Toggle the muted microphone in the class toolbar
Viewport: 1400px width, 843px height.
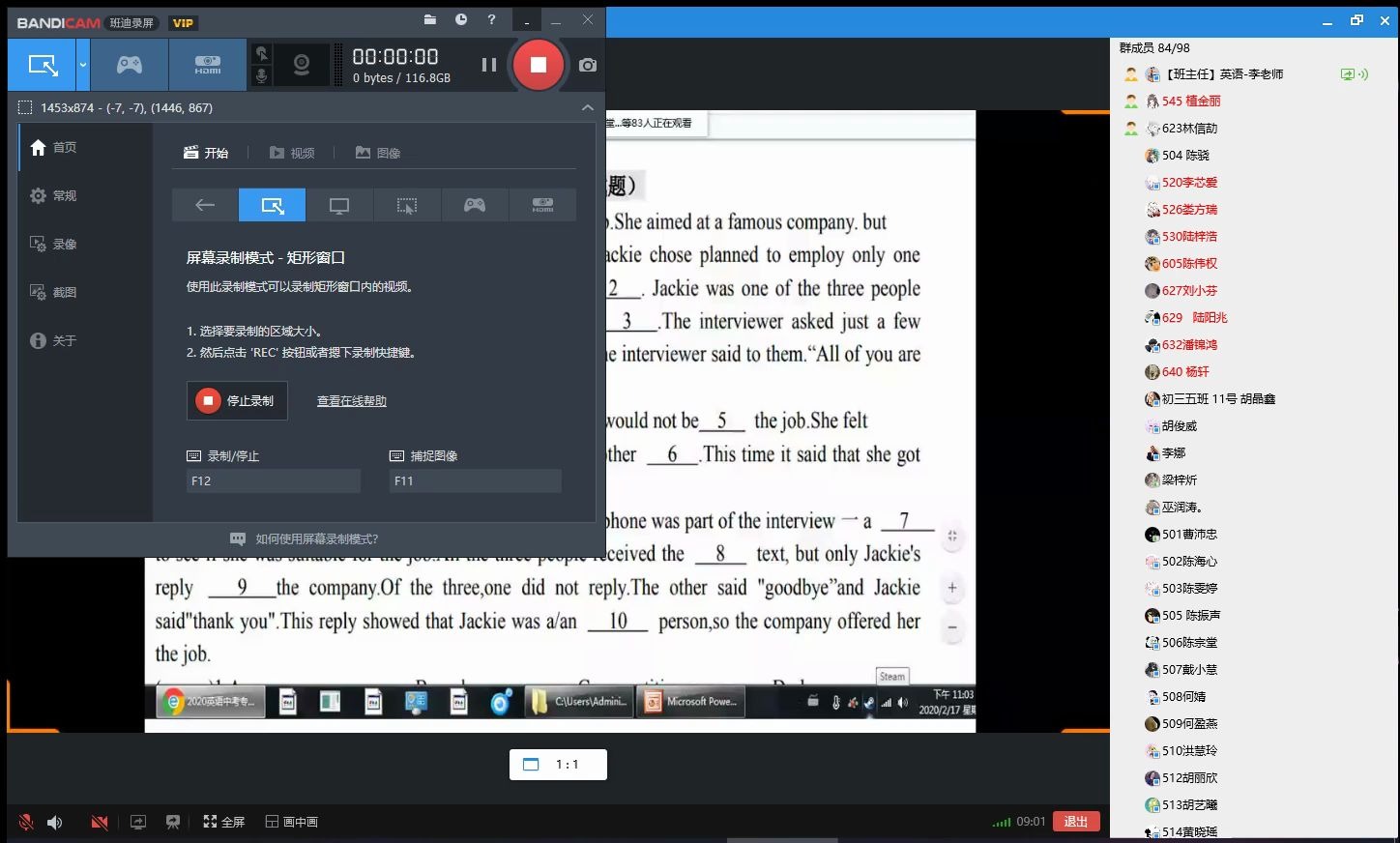[26, 822]
